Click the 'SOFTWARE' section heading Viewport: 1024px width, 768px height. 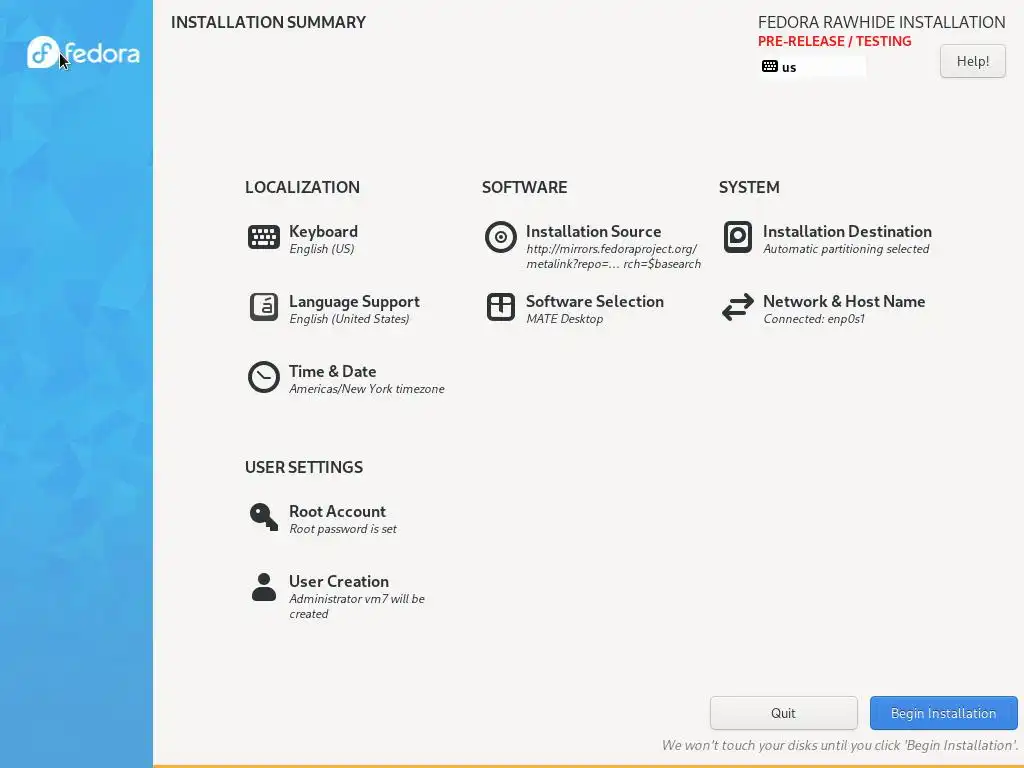524,187
